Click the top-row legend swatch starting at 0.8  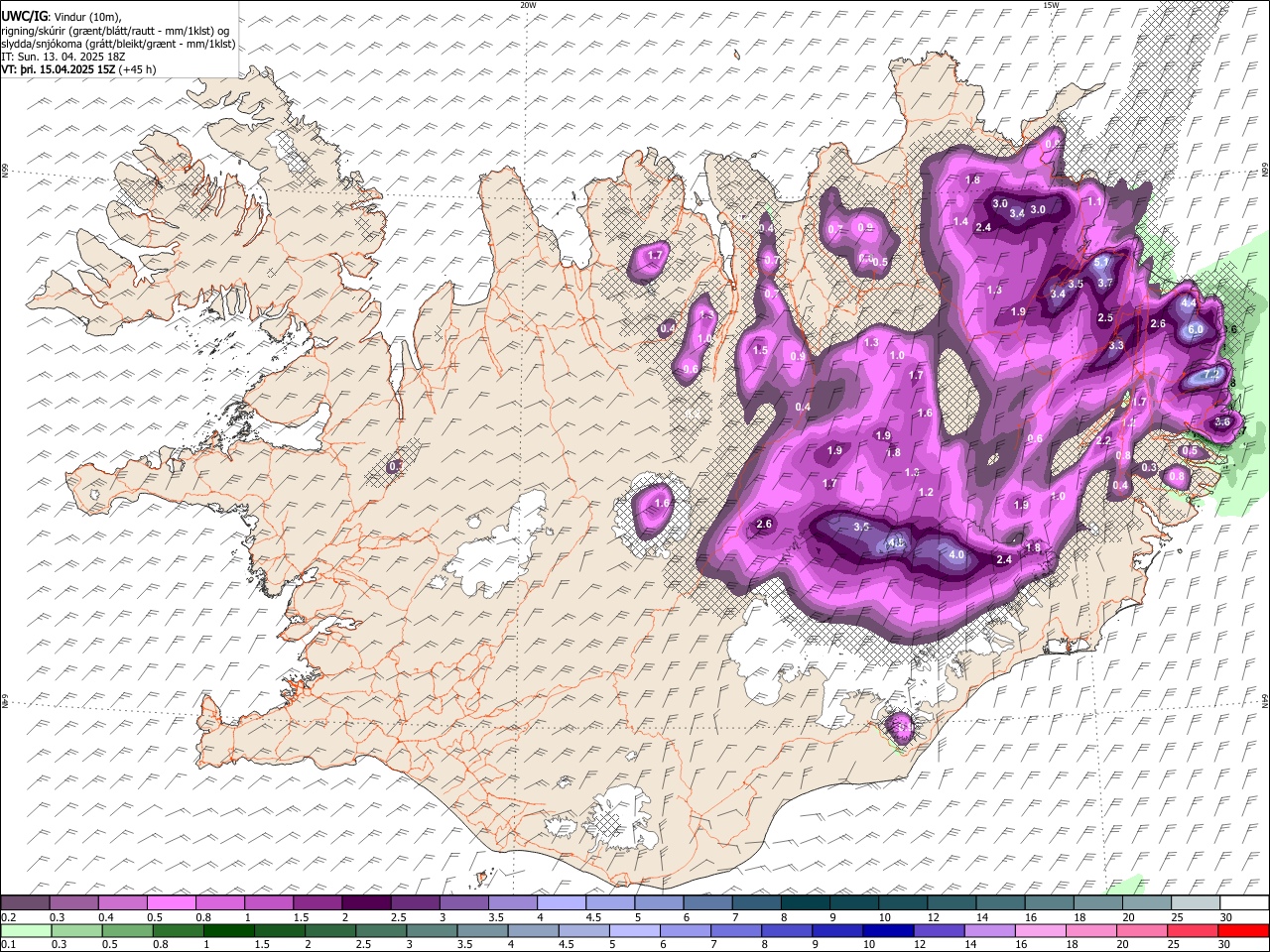pos(220,903)
